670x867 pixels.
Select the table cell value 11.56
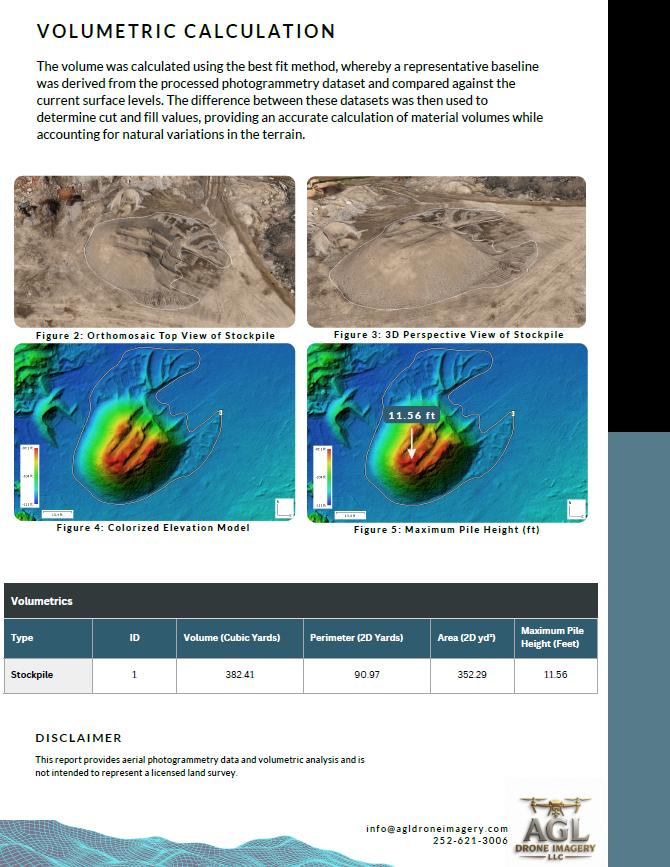(x=556, y=675)
